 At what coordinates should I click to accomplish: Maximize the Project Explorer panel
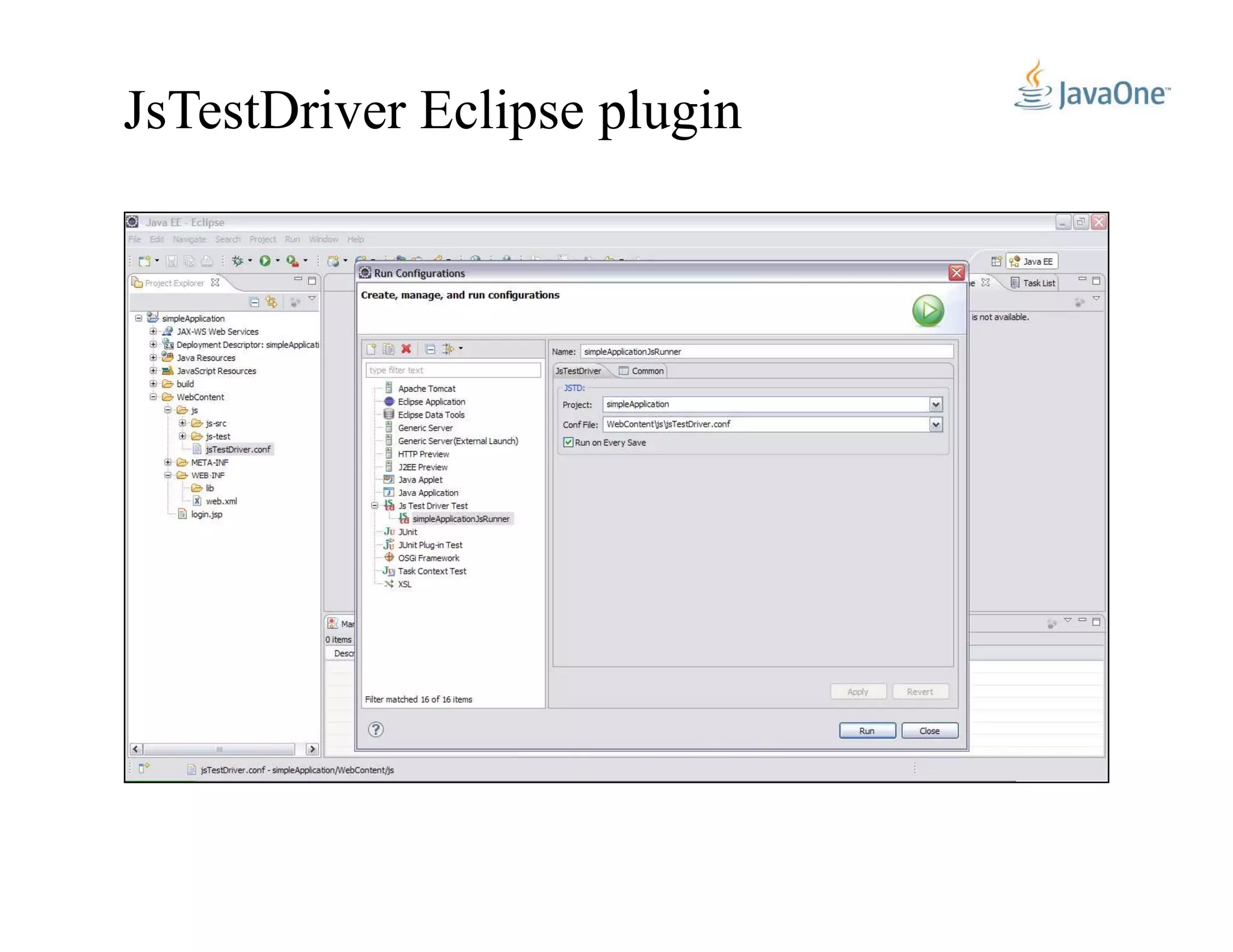(x=312, y=281)
